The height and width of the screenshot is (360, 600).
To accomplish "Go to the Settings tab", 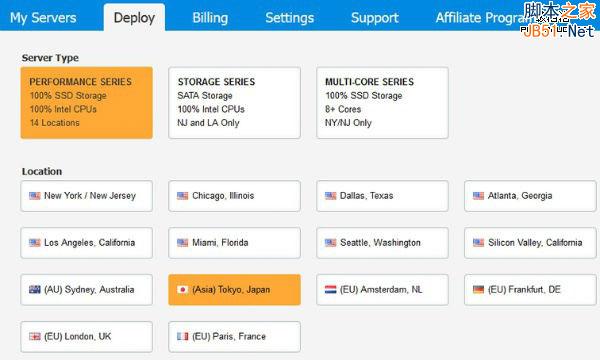I will pyautogui.click(x=290, y=18).
